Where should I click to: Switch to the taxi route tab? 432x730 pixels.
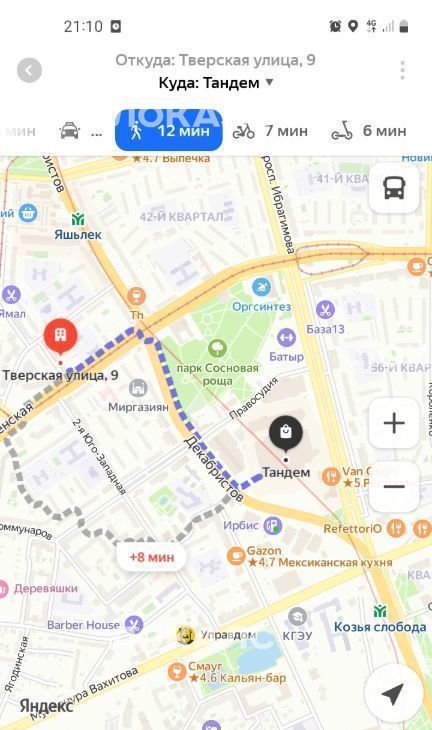pyautogui.click(x=80, y=131)
